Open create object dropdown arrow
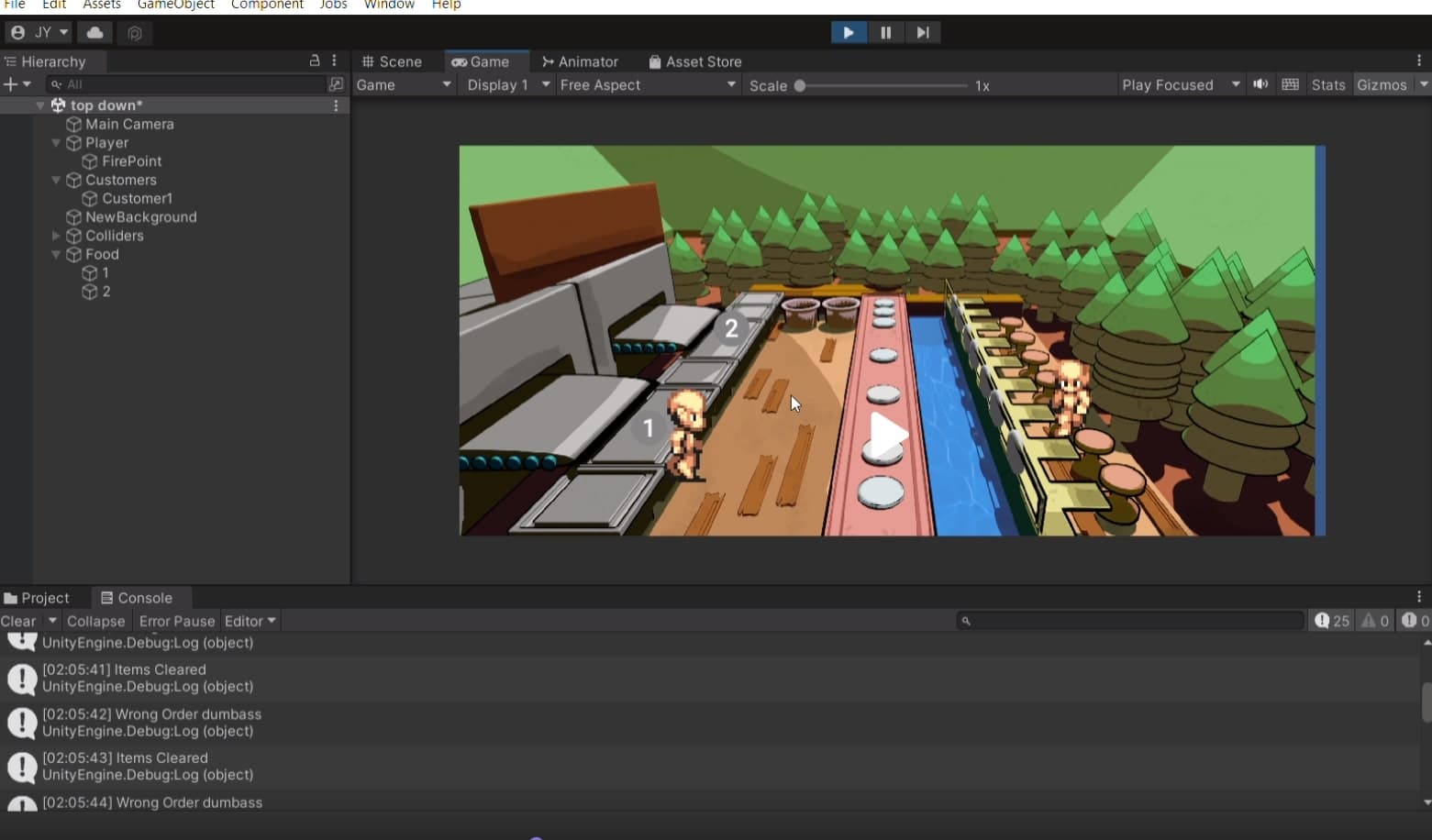This screenshot has height=840, width=1432. 27,84
